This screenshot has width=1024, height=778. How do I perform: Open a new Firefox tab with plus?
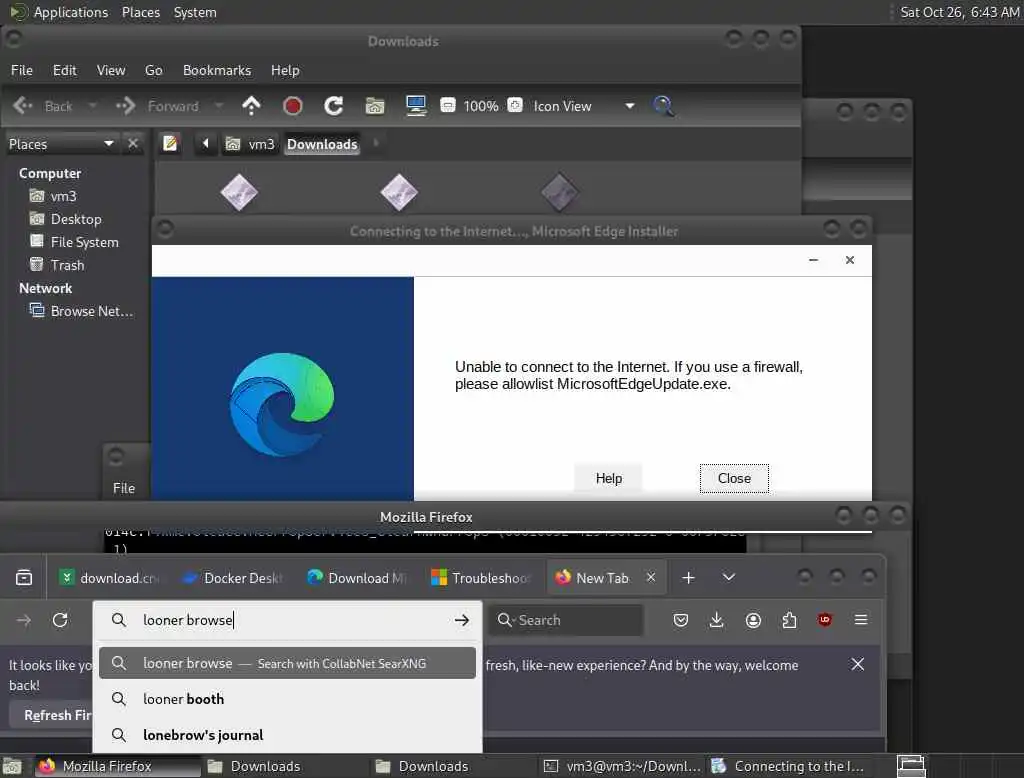[x=688, y=577]
